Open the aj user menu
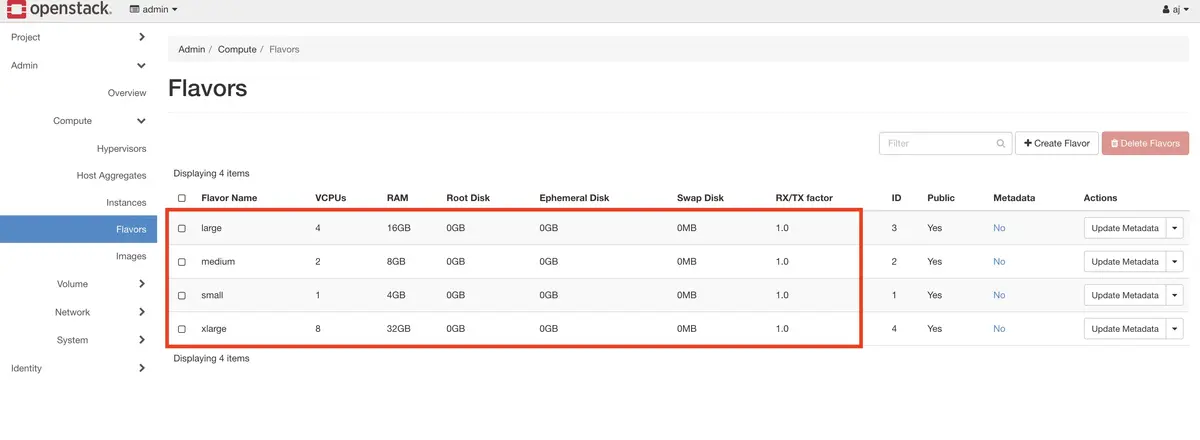The height and width of the screenshot is (440, 1200). (1175, 9)
